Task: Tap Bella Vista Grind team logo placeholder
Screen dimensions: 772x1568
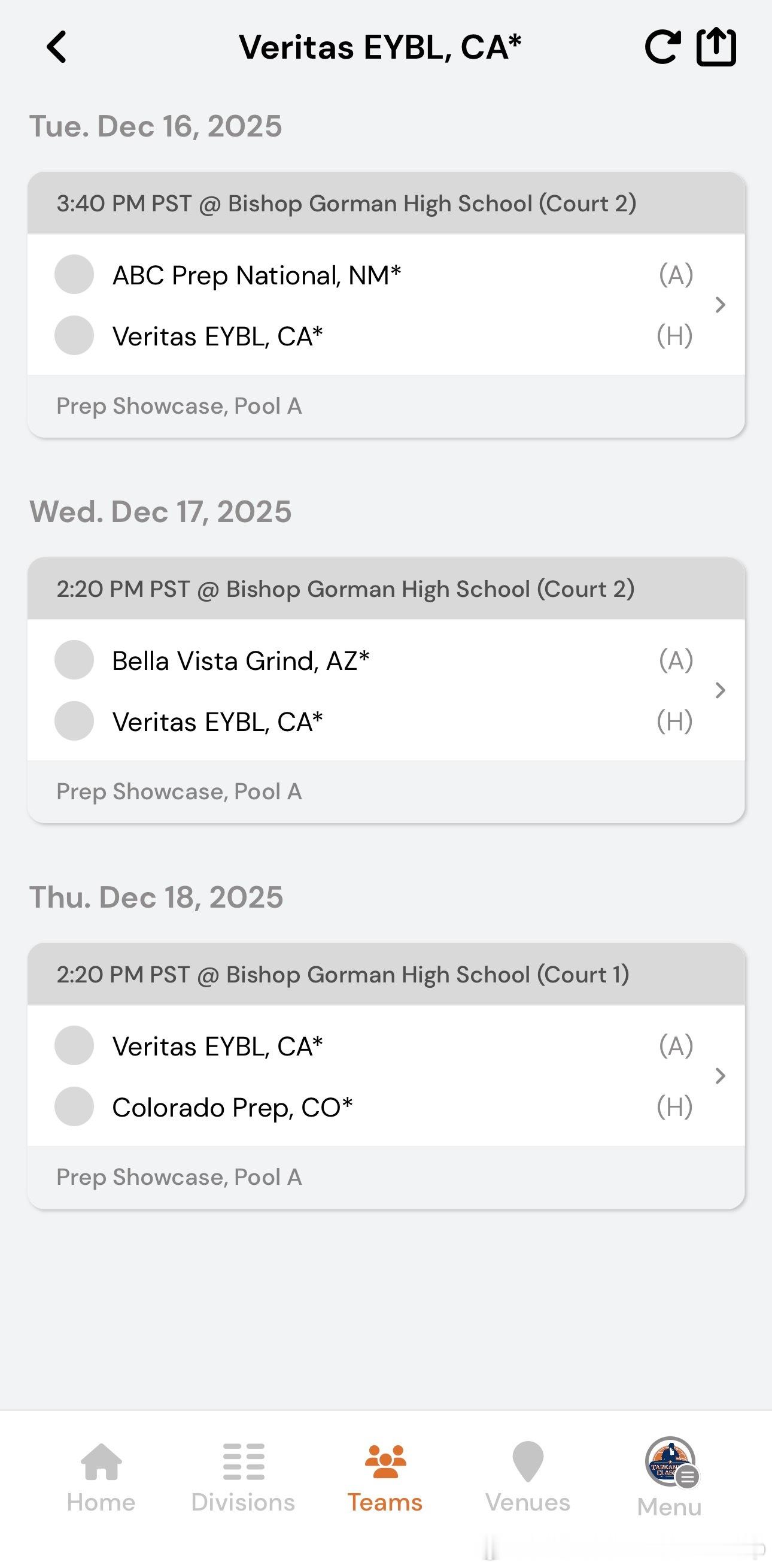Action: click(x=74, y=660)
